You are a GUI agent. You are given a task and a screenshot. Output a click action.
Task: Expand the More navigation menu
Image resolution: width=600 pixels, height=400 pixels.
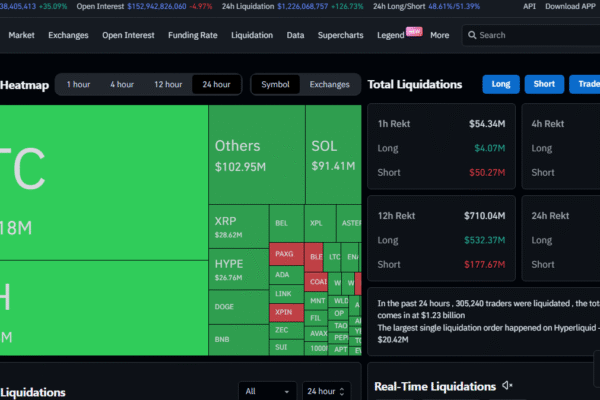tap(439, 35)
